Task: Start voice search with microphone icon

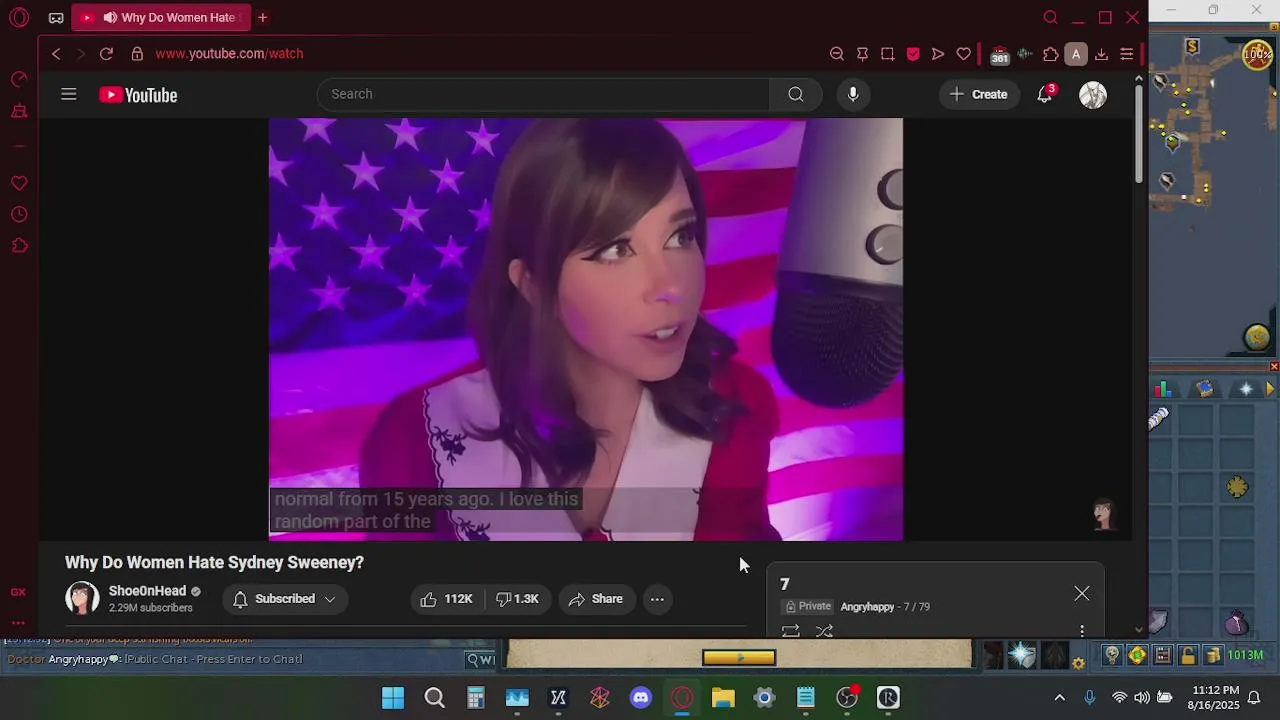Action: (852, 94)
